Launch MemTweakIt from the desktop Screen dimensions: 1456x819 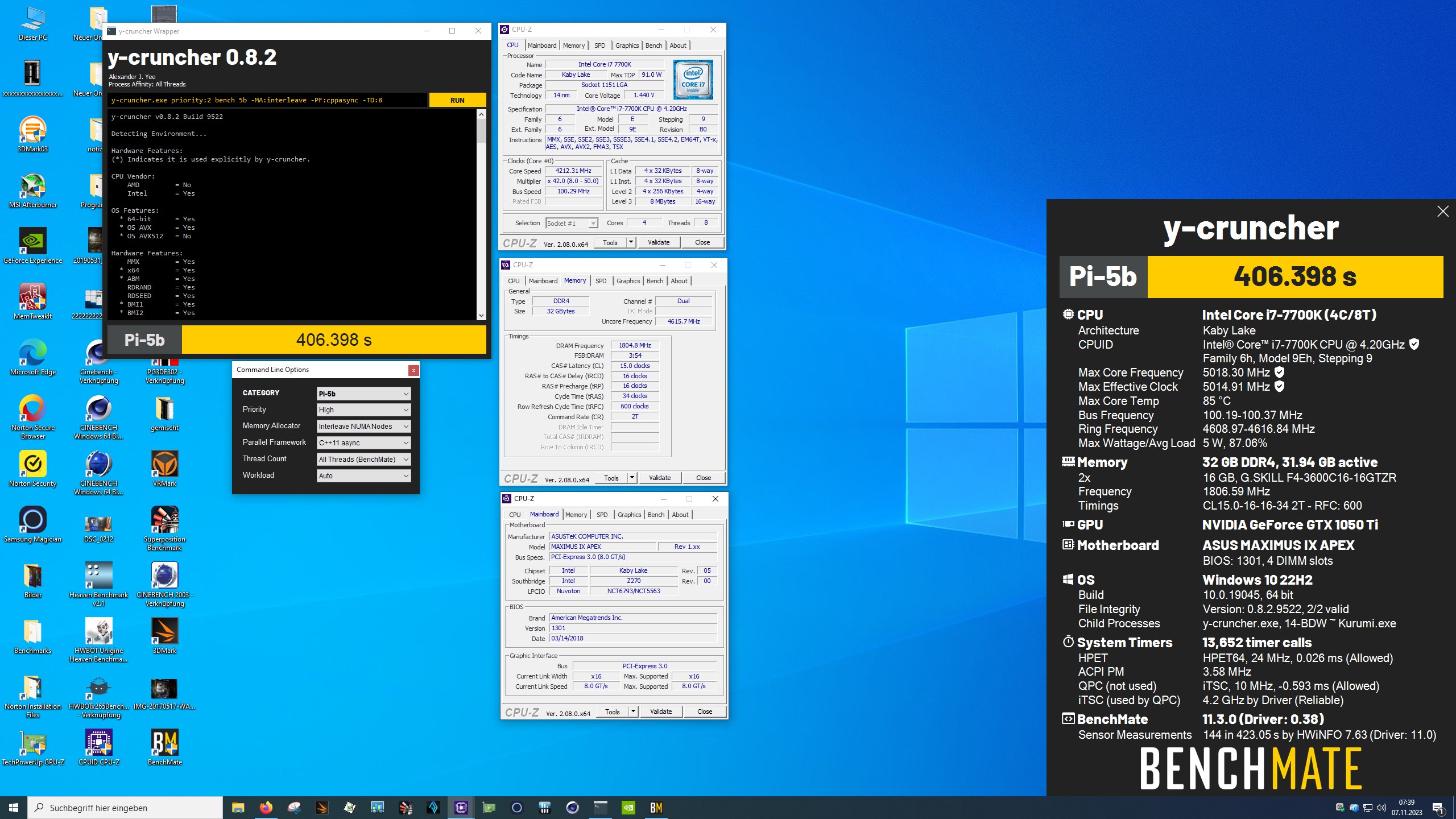32,301
